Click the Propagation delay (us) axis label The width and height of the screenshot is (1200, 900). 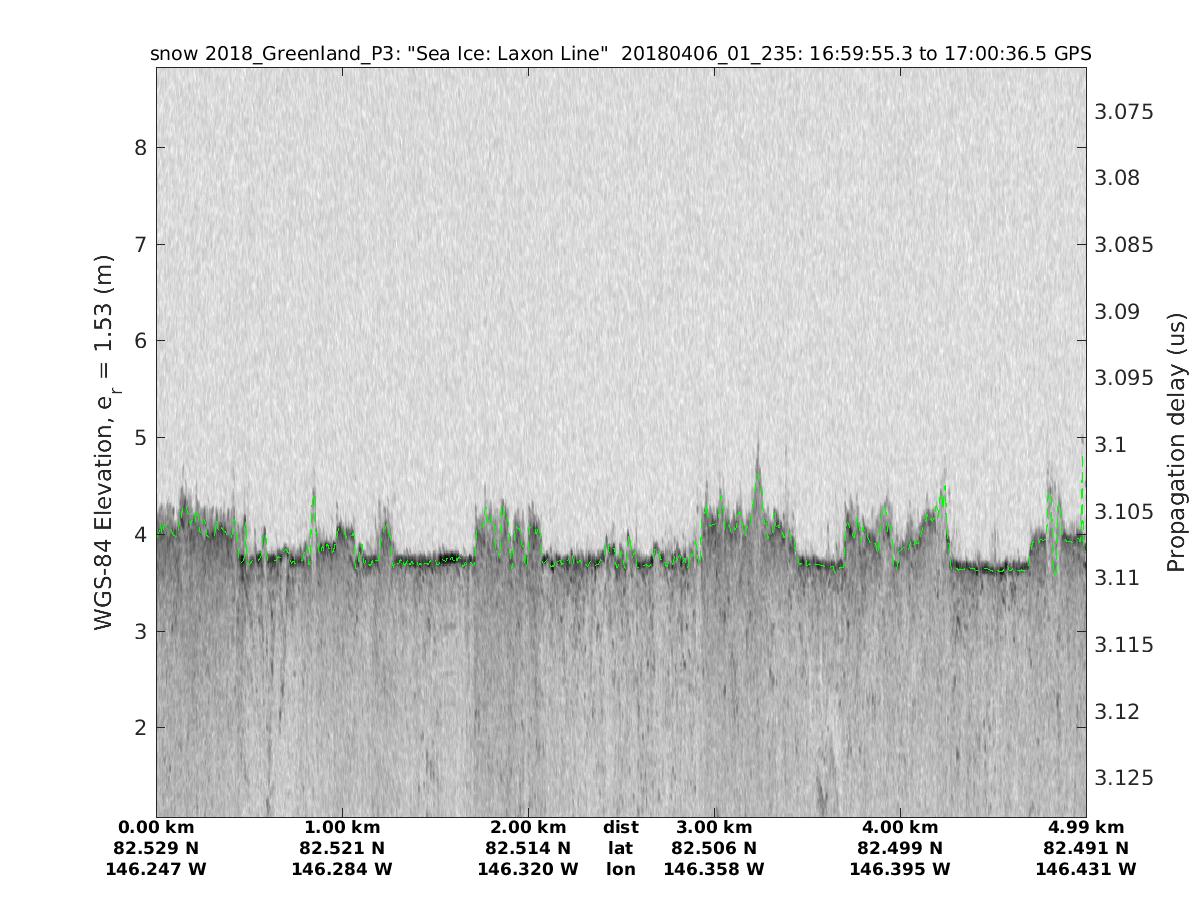1176,442
